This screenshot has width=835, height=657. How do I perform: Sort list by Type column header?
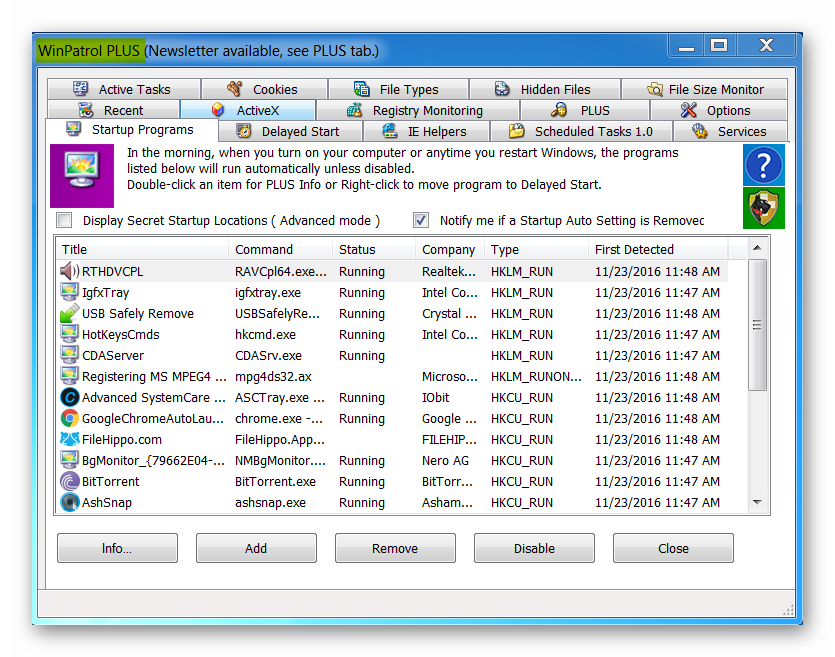click(x=536, y=249)
